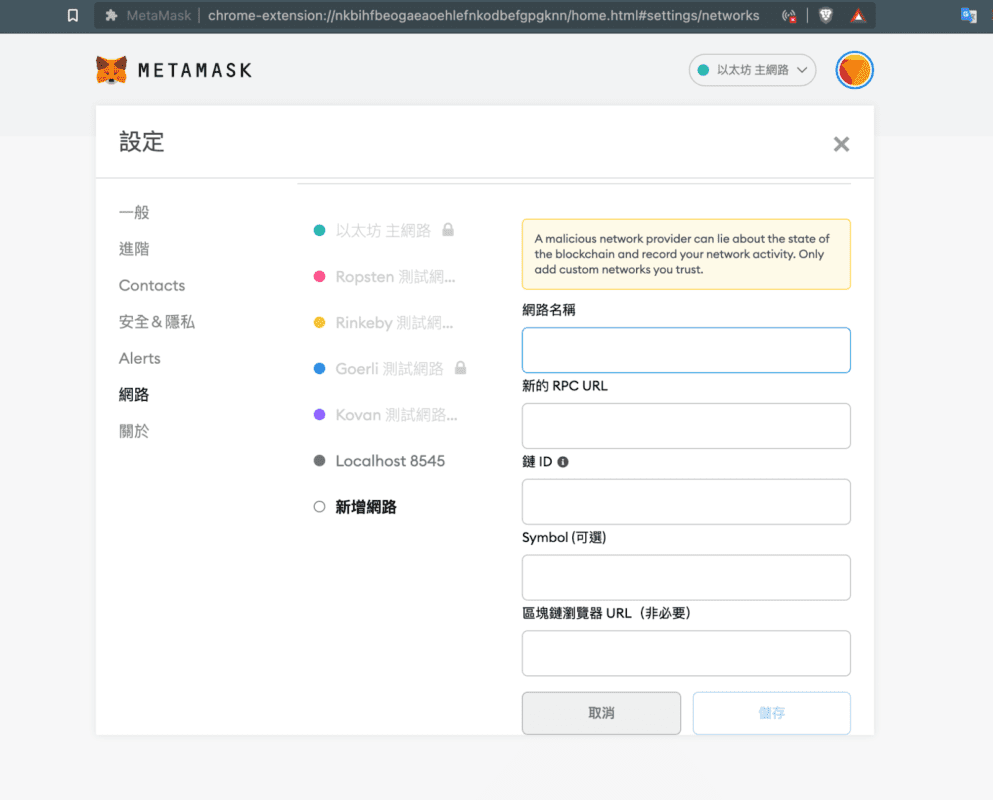Switch to the 安全＆隱私 settings section
Screen dimensions: 993x800
(x=156, y=321)
